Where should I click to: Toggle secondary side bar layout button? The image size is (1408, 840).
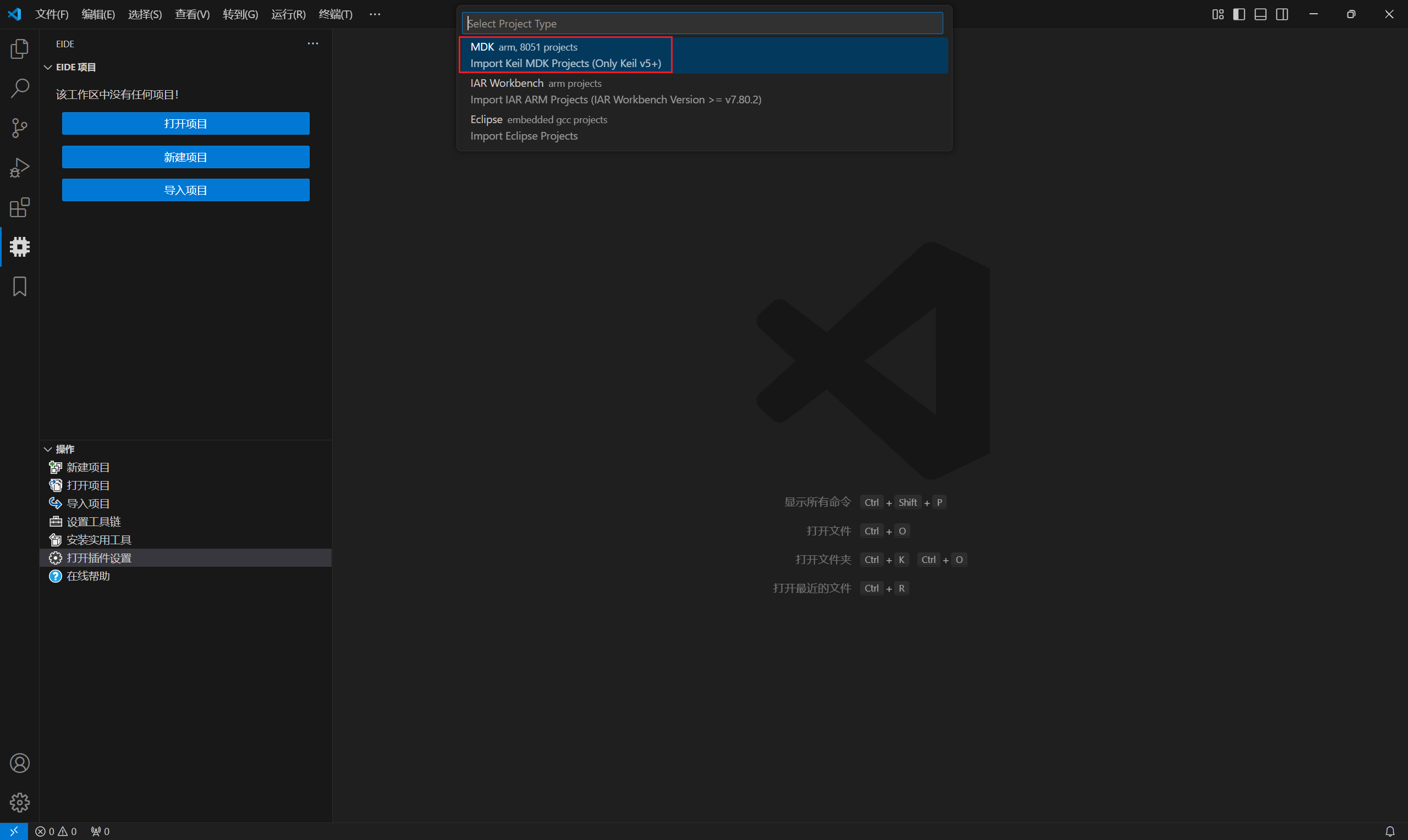tap(1281, 14)
